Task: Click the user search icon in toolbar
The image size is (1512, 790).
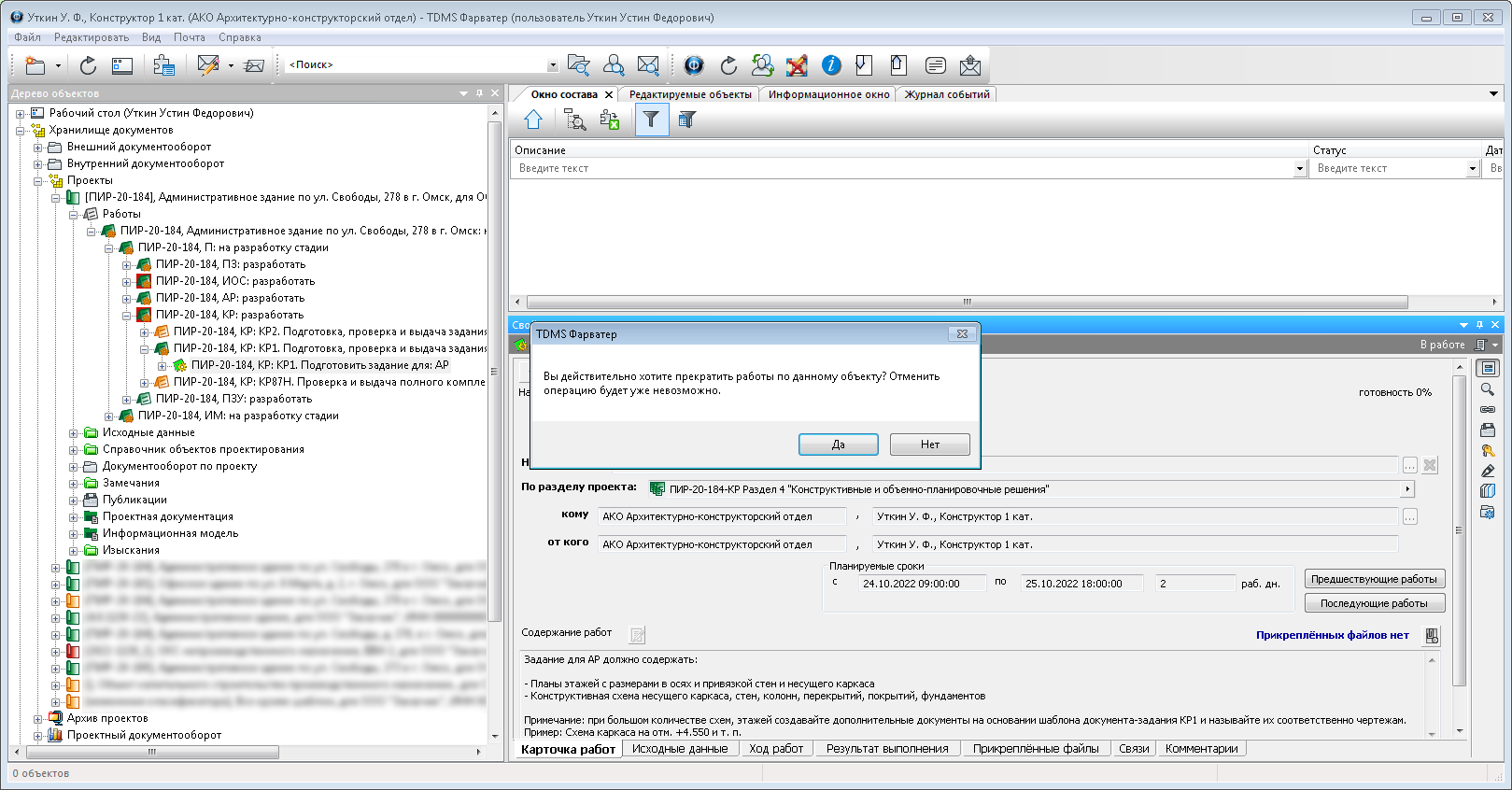Action: click(x=614, y=65)
